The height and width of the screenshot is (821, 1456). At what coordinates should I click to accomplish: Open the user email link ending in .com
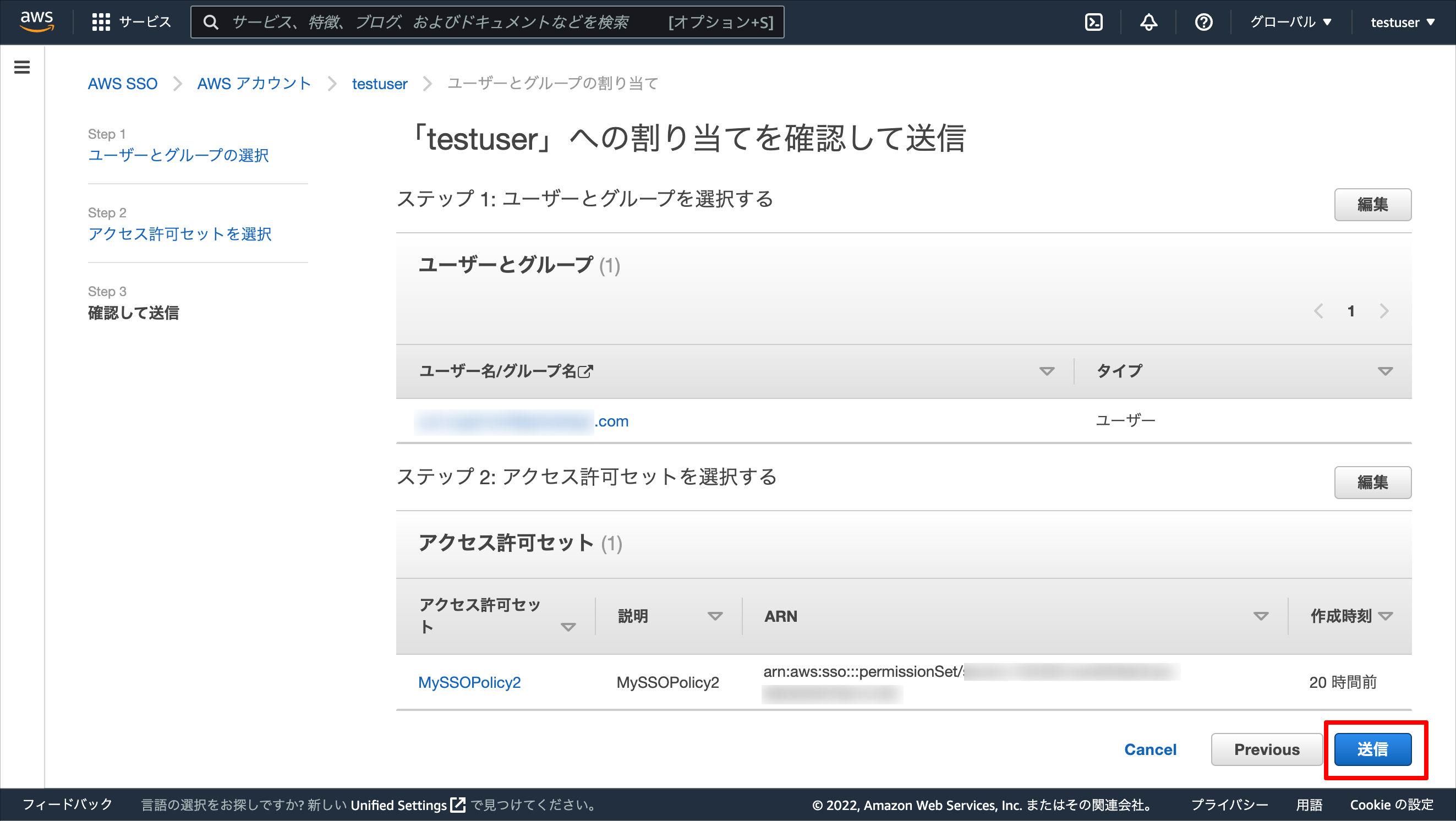522,422
